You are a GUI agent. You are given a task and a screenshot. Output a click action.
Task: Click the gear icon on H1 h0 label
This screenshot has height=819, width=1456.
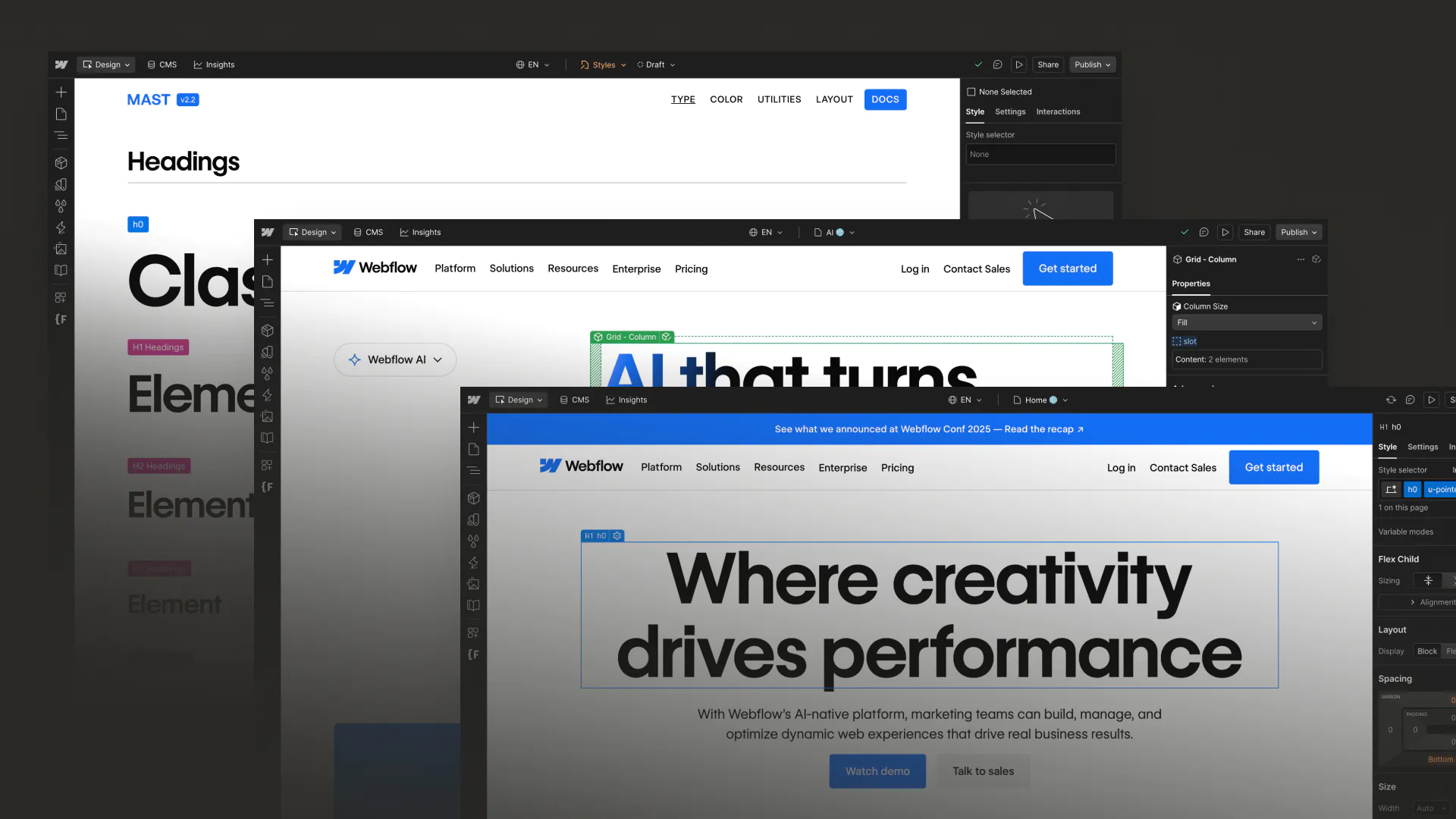(617, 536)
